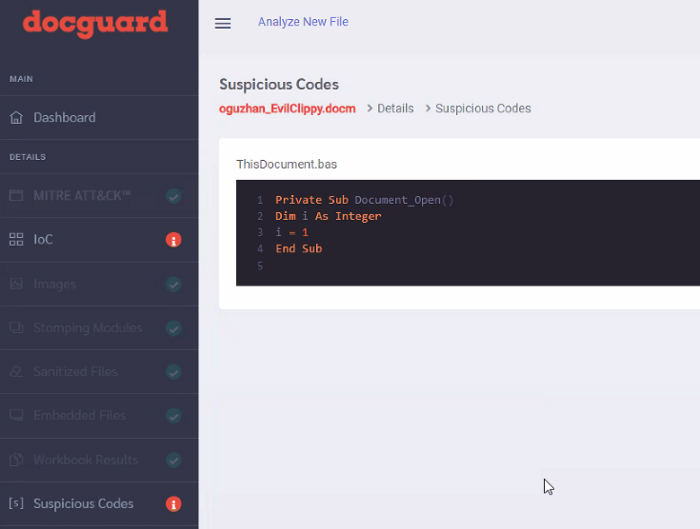Go to Details breadcrumb
Screen dimensions: 700x529
tap(396, 108)
